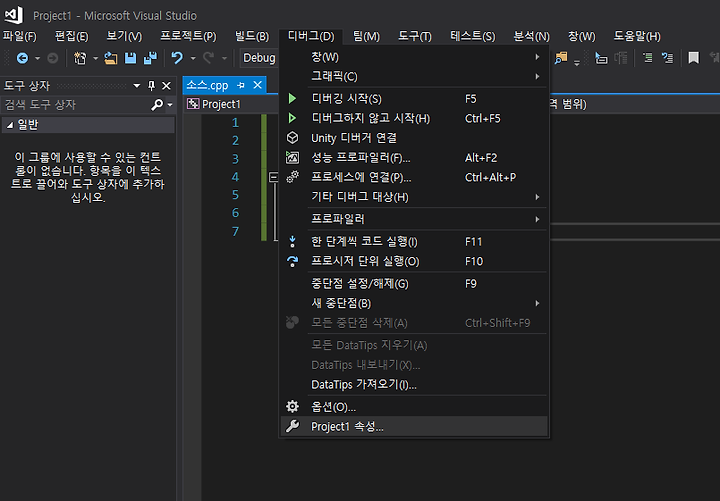Click the new project toolbar icon
The height and width of the screenshot is (501, 720).
(80, 58)
